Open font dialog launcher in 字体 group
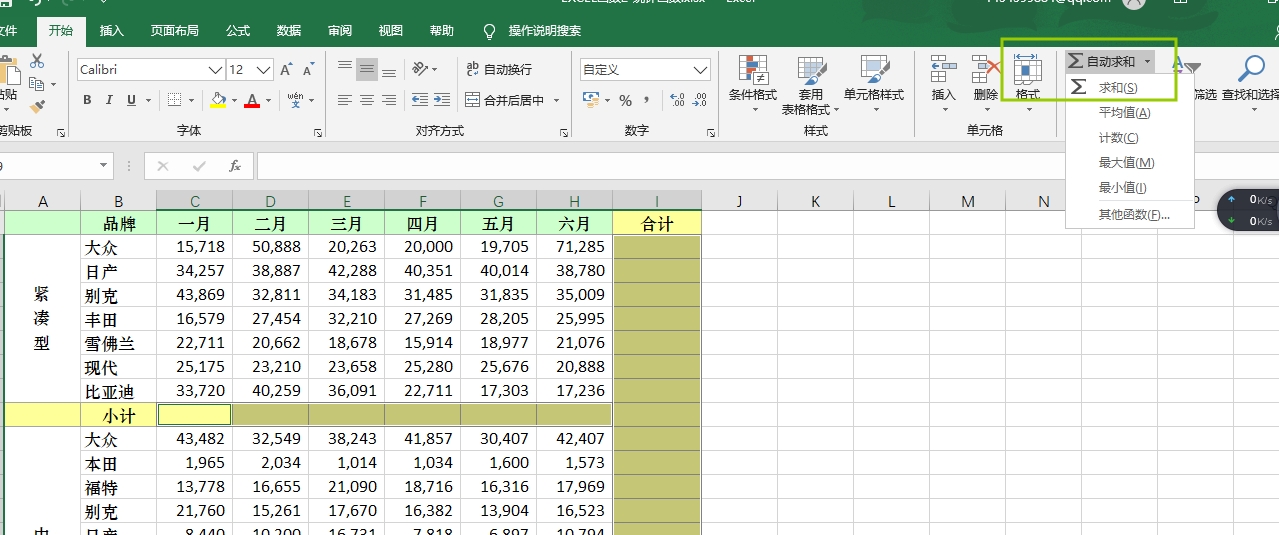Viewport: 1279px width, 535px height. tap(318, 132)
